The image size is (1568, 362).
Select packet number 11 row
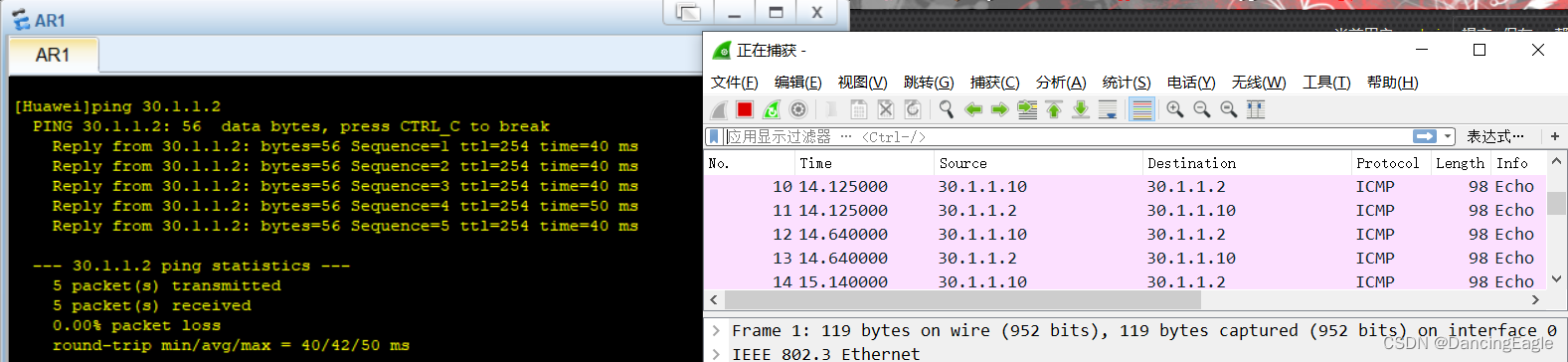point(1125,211)
